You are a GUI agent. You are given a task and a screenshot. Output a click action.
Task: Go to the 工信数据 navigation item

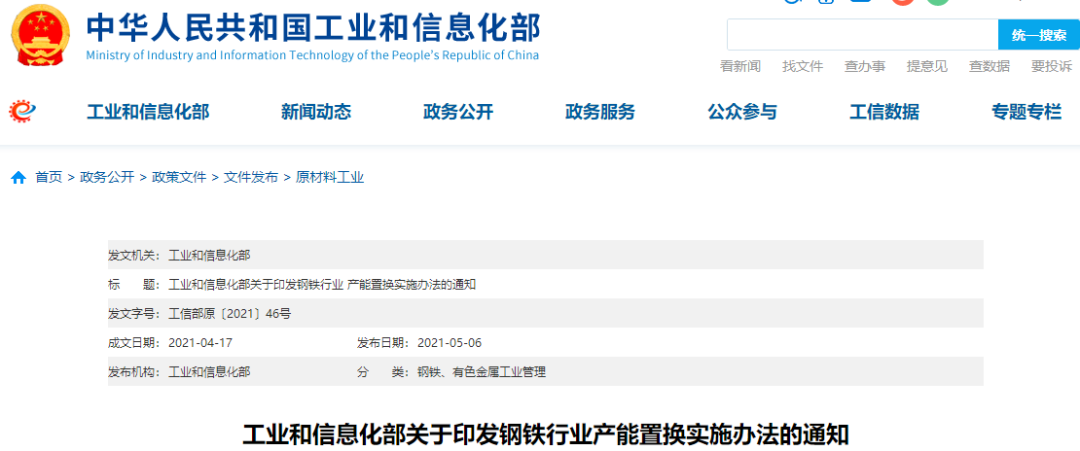pyautogui.click(x=884, y=112)
